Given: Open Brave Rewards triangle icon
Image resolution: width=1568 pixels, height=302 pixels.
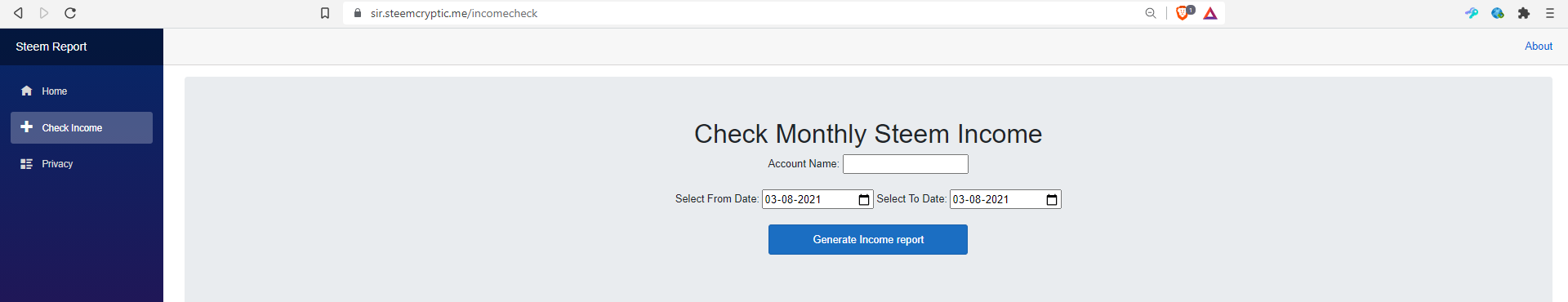Looking at the screenshot, I should click(x=1210, y=13).
